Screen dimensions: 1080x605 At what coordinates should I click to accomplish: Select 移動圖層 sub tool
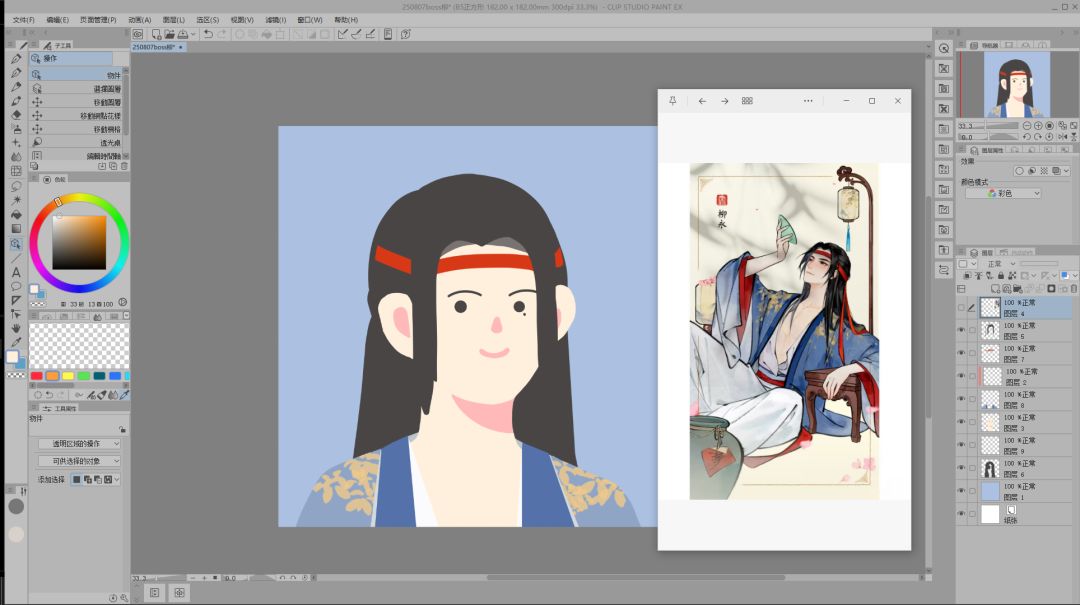pos(77,102)
